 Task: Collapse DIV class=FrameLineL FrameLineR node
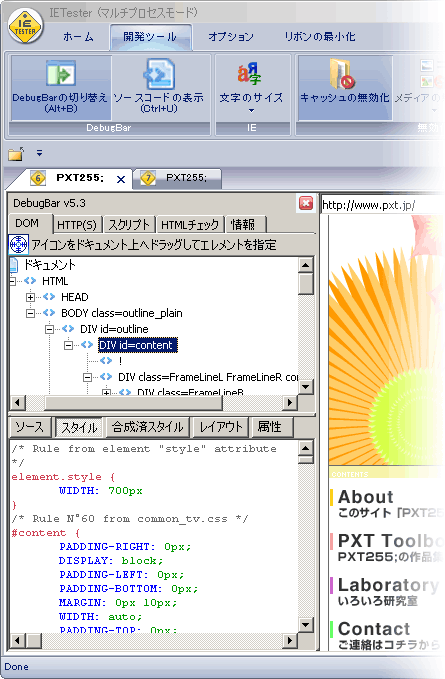coord(87,377)
